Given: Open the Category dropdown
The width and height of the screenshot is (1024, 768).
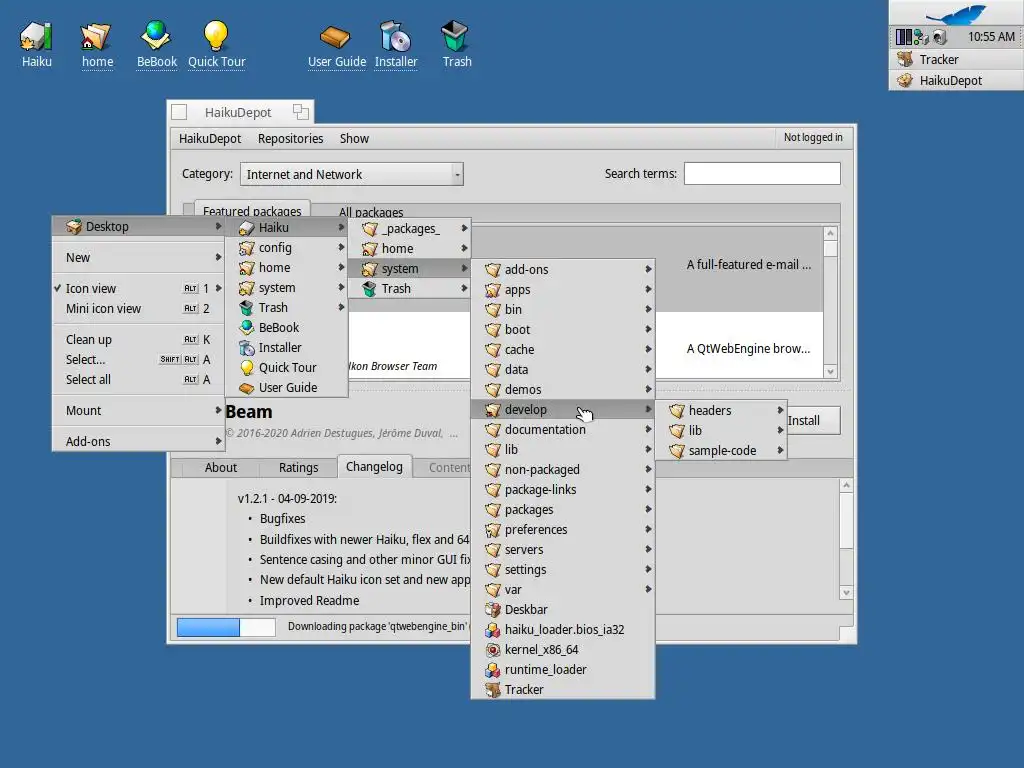Looking at the screenshot, I should point(351,174).
